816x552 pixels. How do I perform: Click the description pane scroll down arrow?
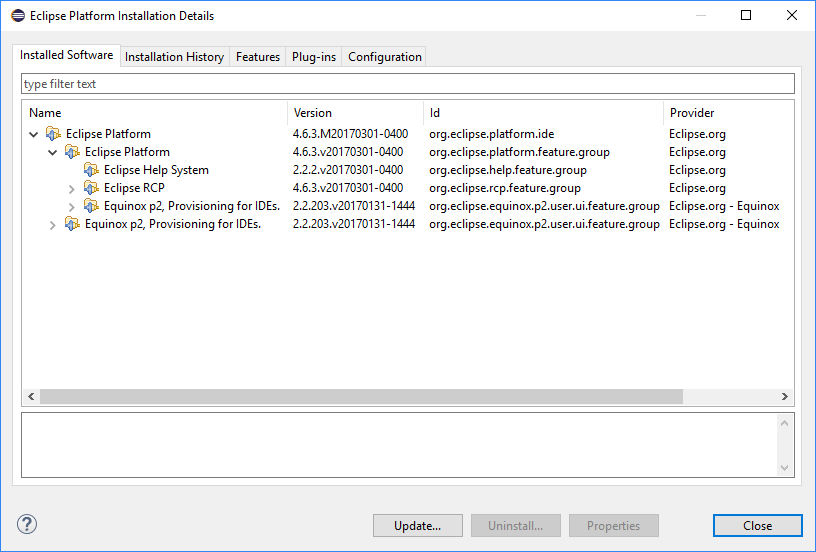[785, 468]
